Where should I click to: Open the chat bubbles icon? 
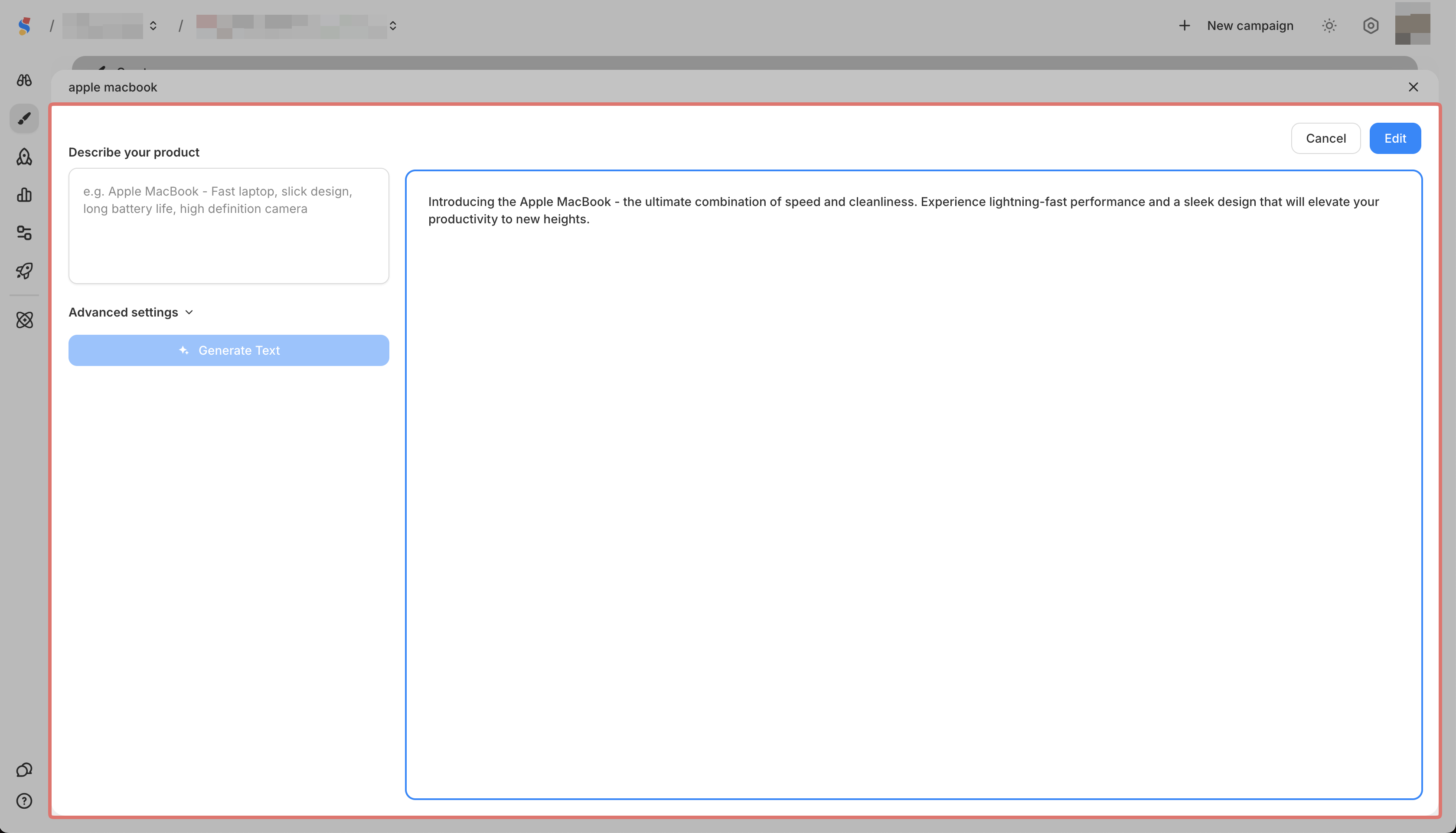click(24, 770)
